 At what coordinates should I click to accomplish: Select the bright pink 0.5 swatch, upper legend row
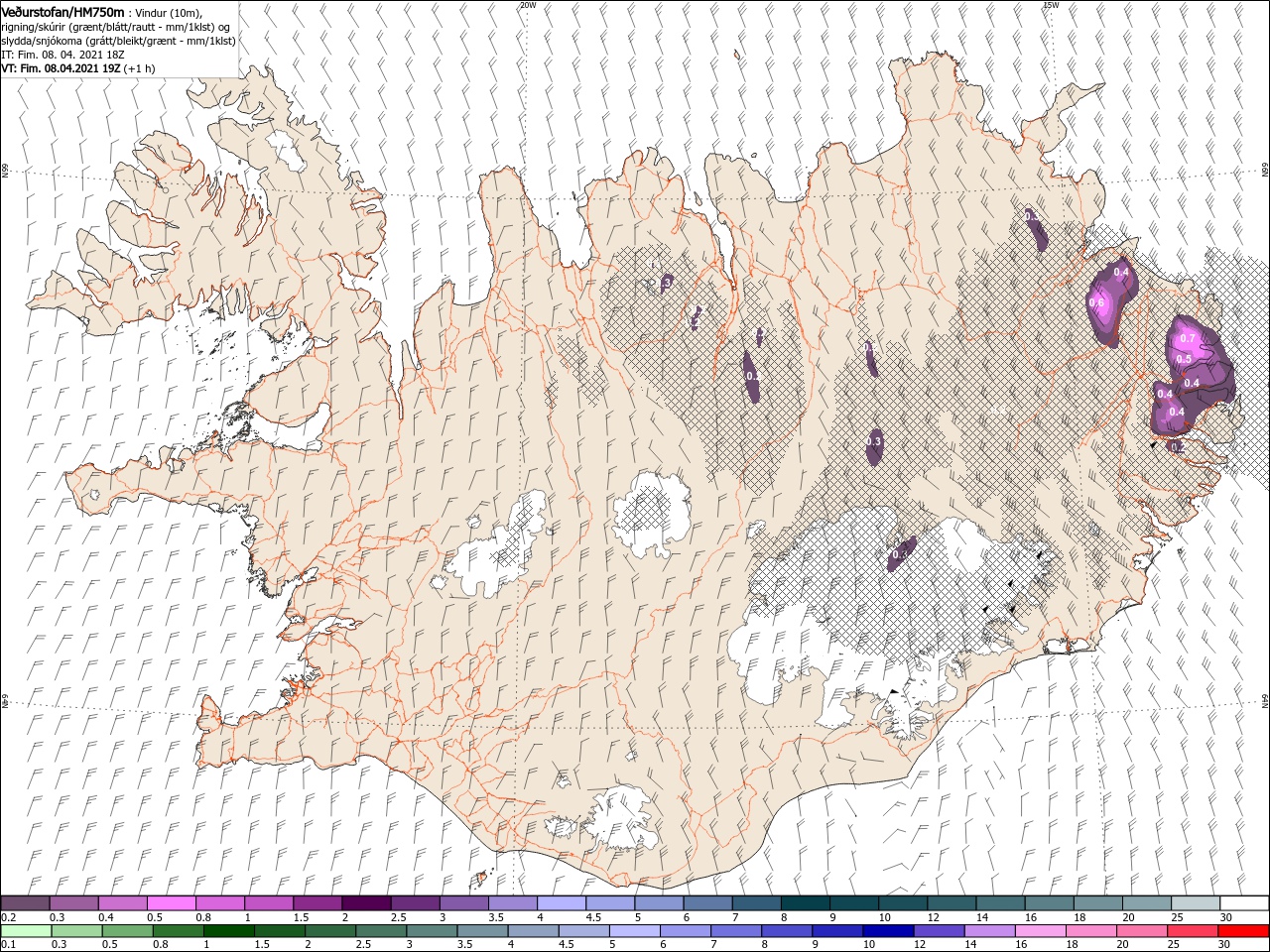172,903
